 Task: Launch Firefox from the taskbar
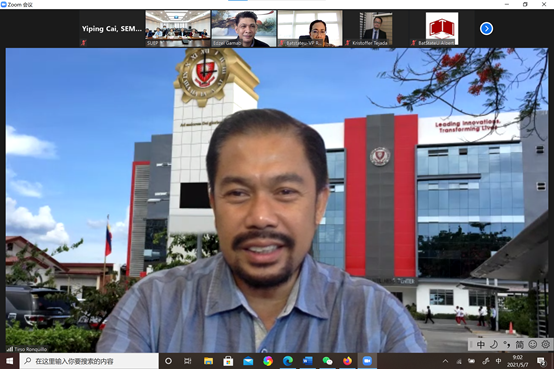coord(347,361)
